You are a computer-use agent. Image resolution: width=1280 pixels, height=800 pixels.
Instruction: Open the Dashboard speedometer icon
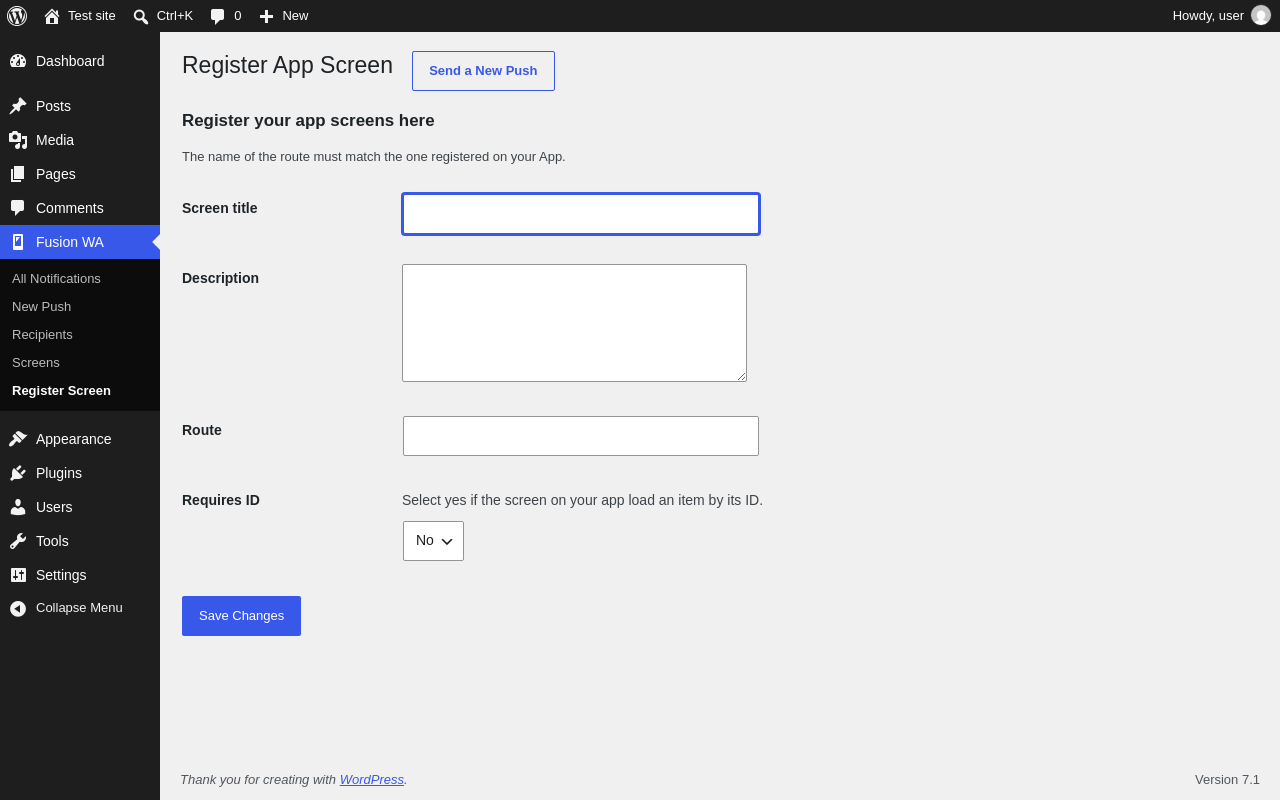[x=18, y=61]
